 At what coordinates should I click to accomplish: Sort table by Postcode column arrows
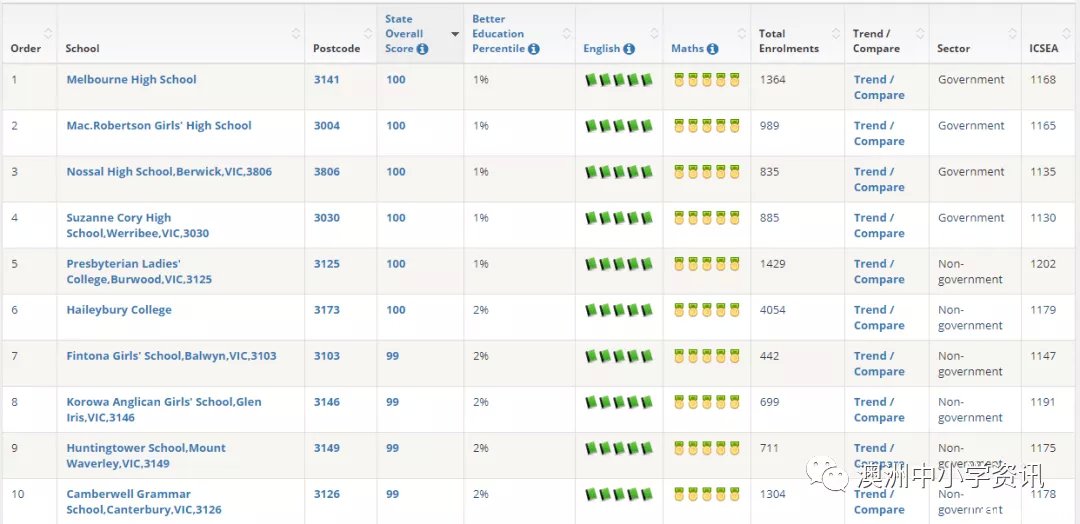pos(367,33)
